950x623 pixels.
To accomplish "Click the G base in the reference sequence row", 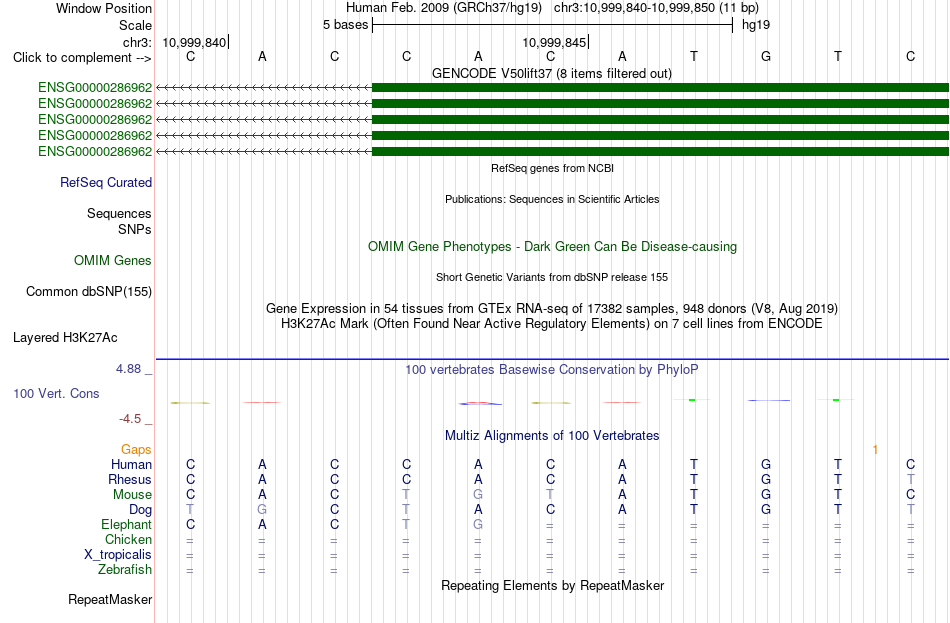I will pyautogui.click(x=766, y=56).
